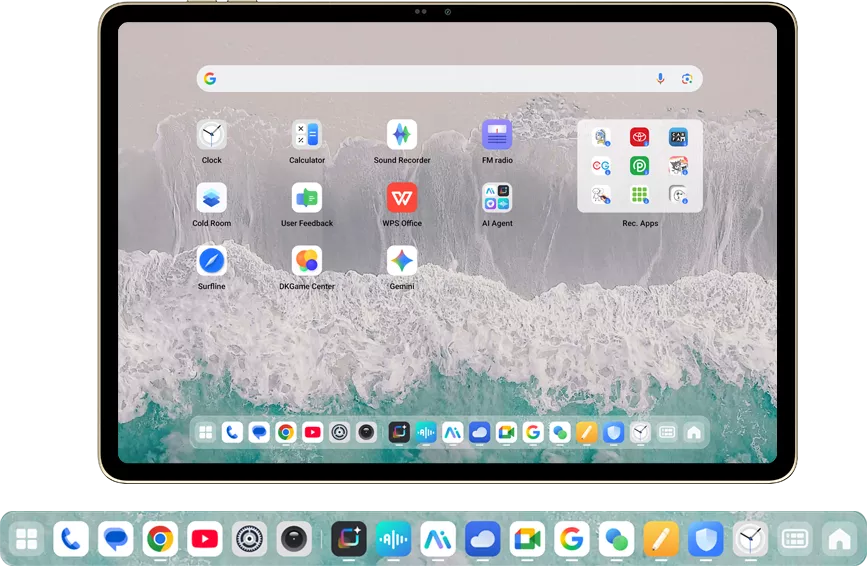Launch the AI Agent app
Screen dimensions: 867x566
[x=497, y=198]
